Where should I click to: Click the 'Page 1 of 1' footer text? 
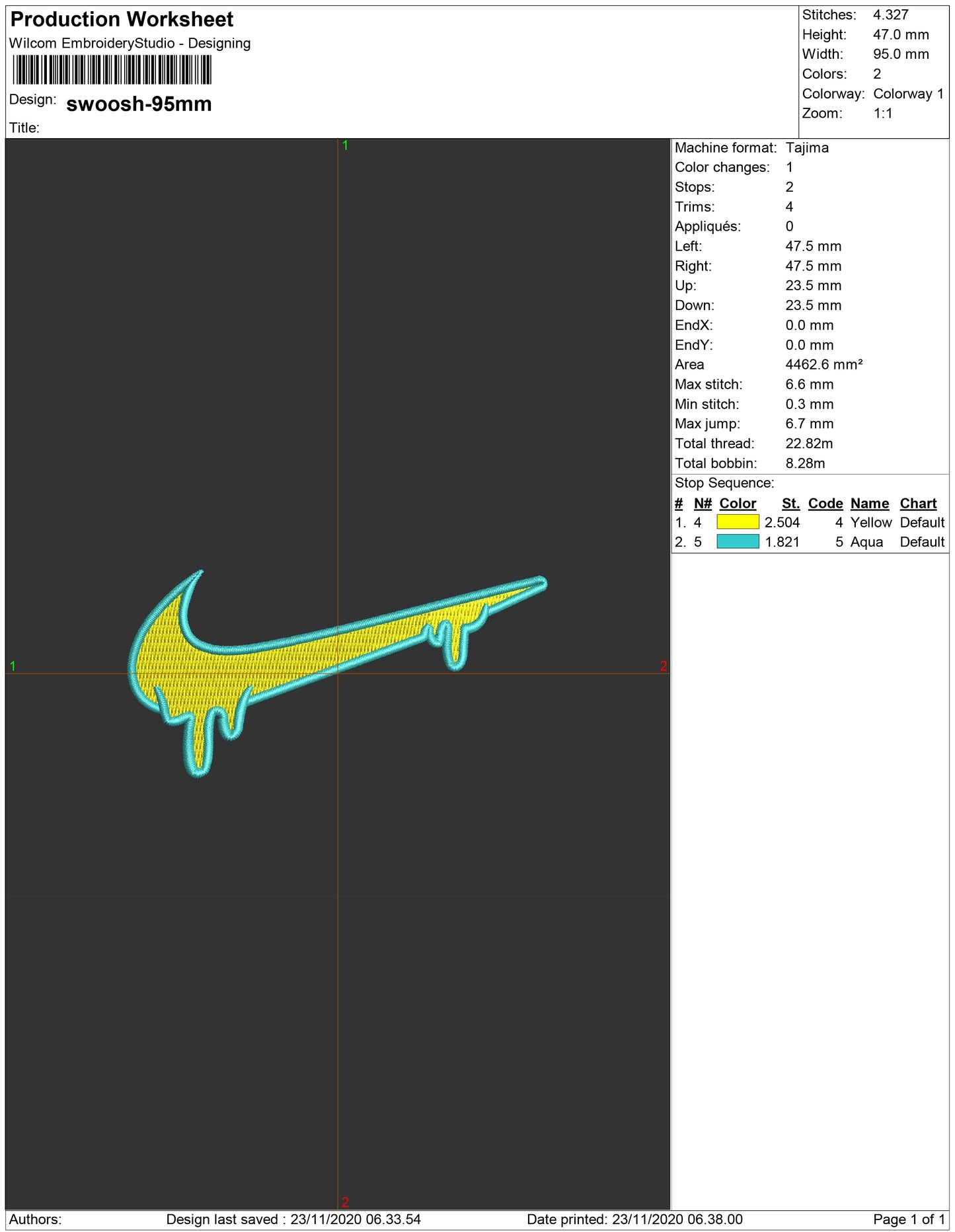[909, 1219]
